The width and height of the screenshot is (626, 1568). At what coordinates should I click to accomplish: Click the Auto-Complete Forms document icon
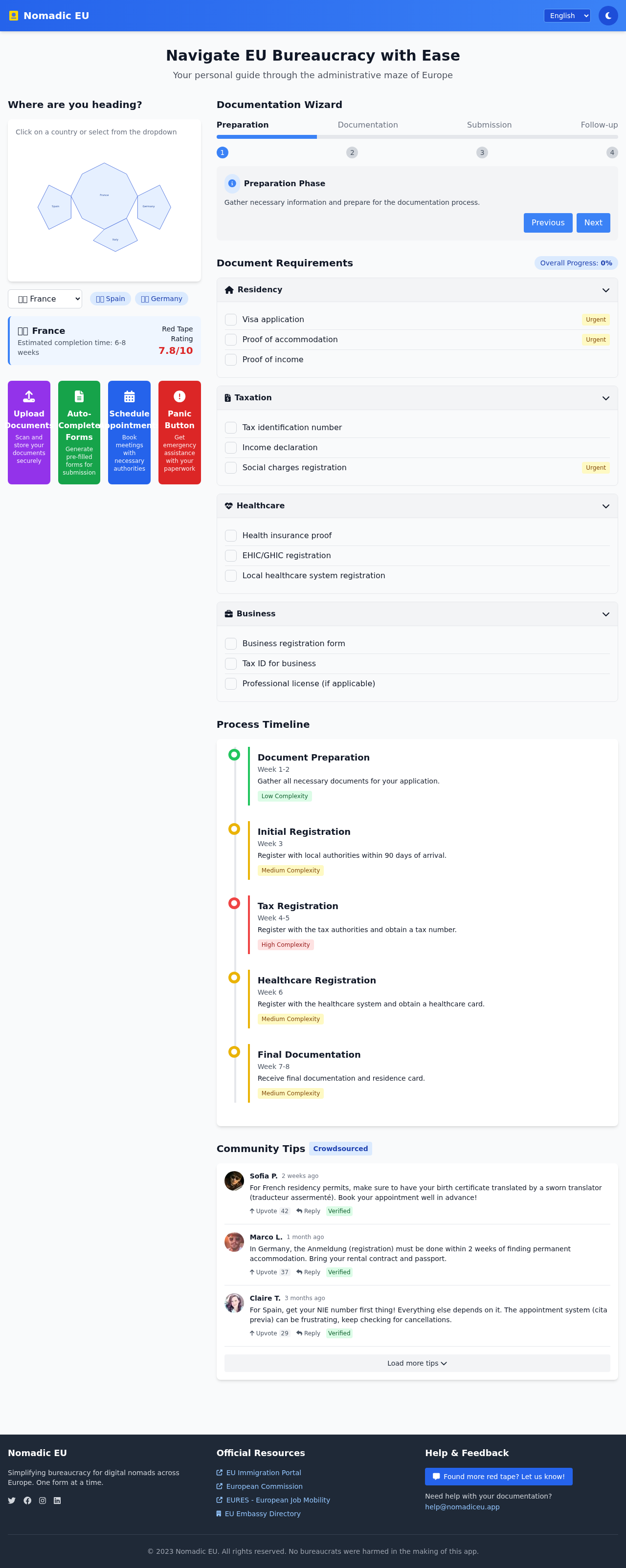[79, 397]
